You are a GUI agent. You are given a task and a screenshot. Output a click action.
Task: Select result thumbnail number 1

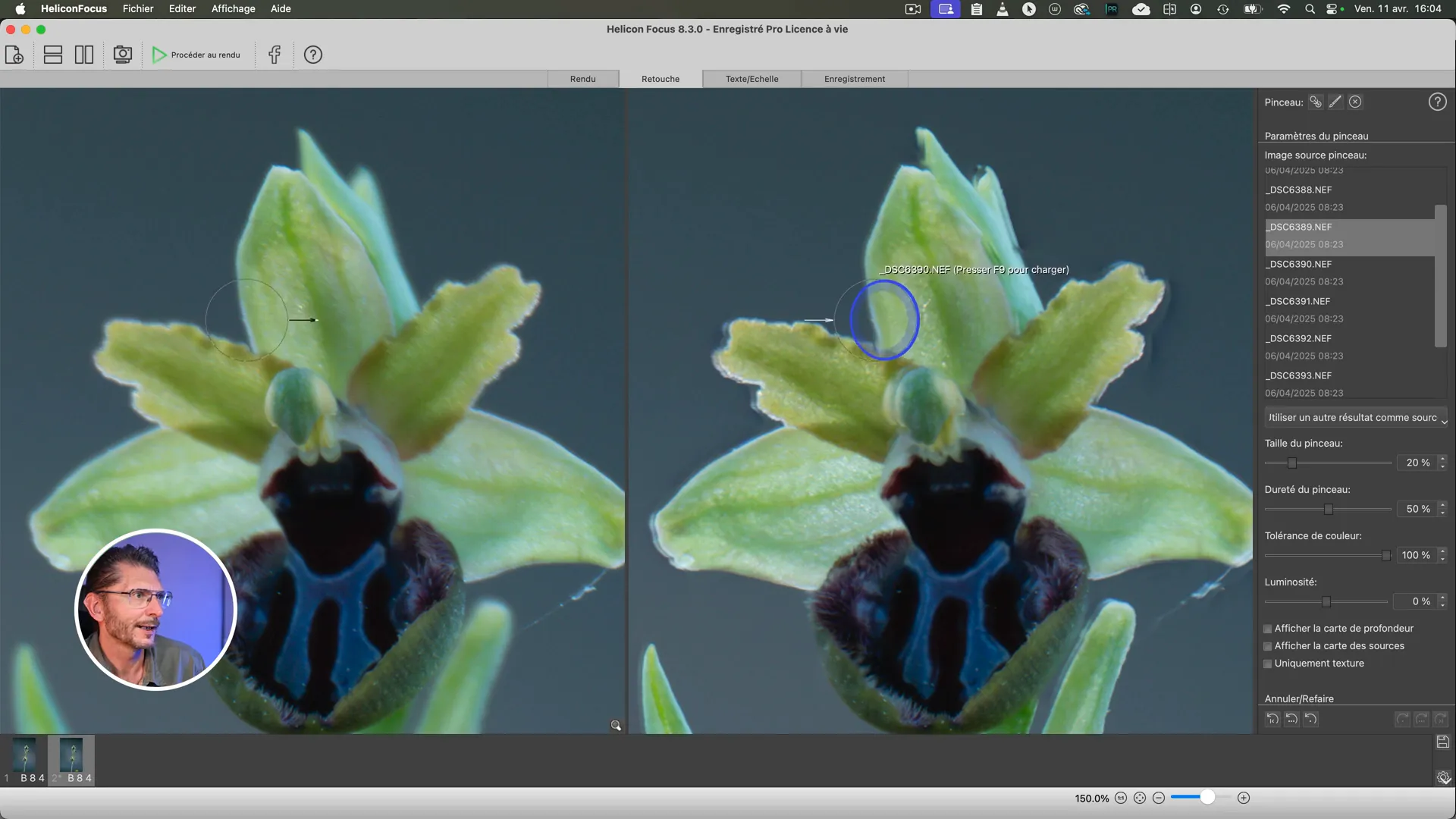click(24, 760)
